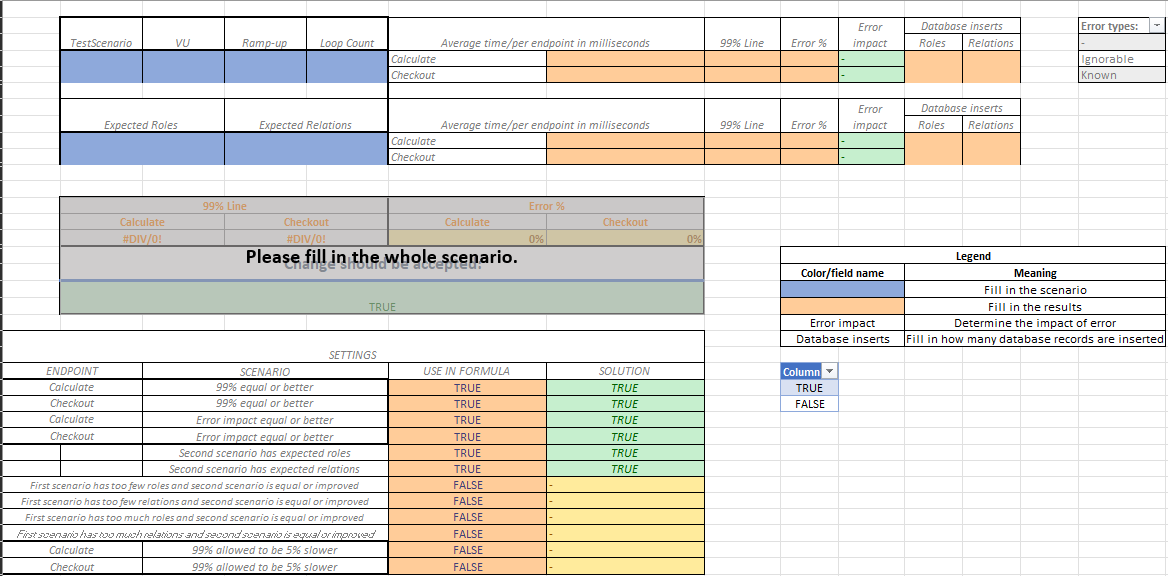Select the Expected Roles entry cell
This screenshot has width=1168, height=576.
142,149
